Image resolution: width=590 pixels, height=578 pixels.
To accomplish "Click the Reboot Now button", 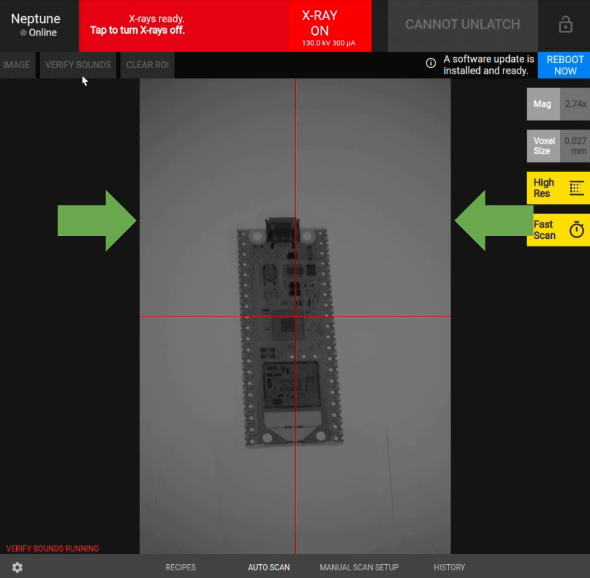I will tap(564, 65).
